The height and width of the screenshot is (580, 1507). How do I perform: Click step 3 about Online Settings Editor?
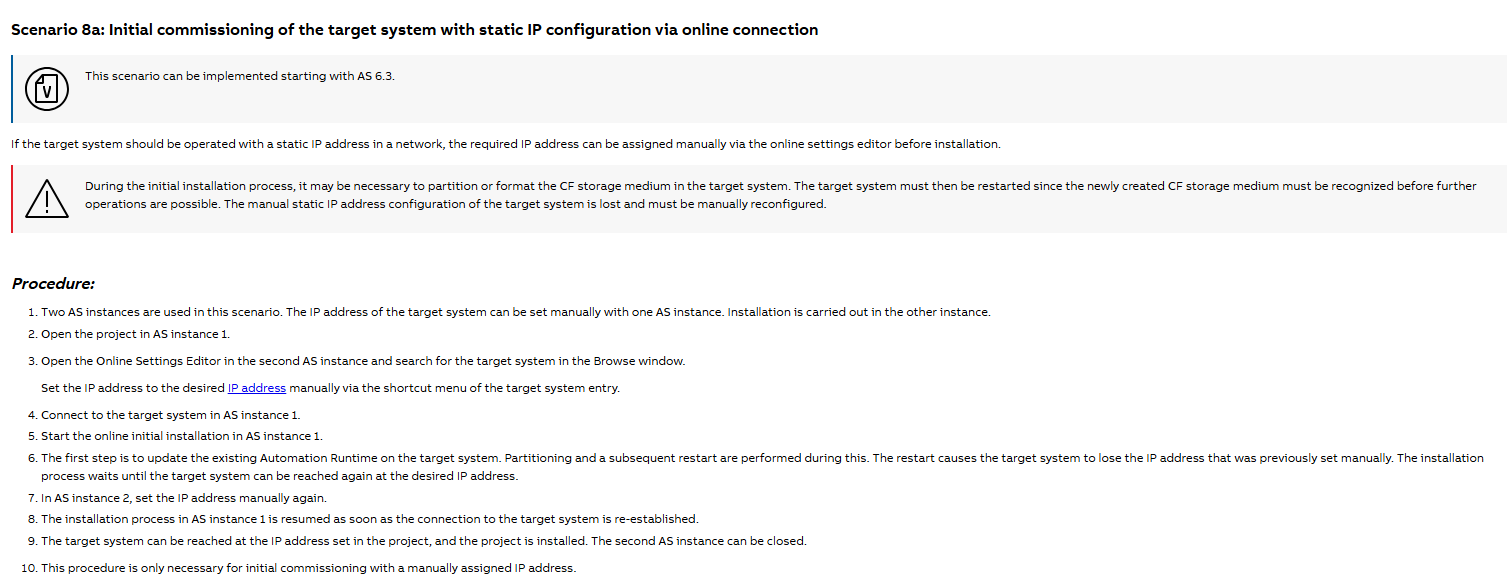[x=362, y=361]
